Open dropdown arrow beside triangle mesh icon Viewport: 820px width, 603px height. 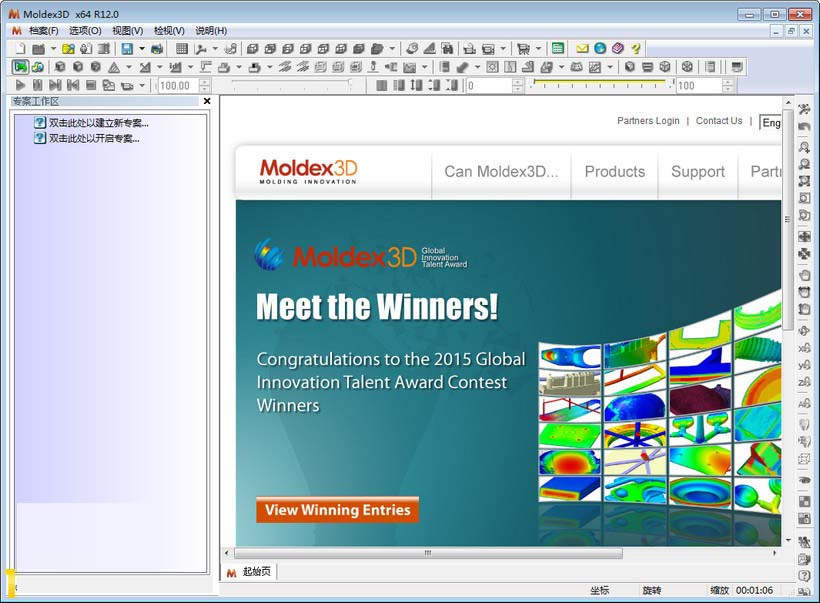click(129, 67)
